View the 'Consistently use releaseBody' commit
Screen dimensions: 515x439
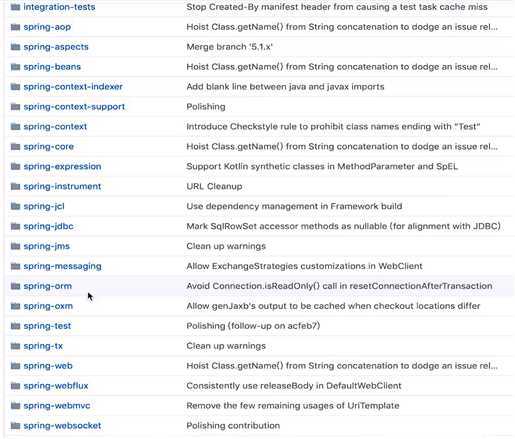click(294, 386)
